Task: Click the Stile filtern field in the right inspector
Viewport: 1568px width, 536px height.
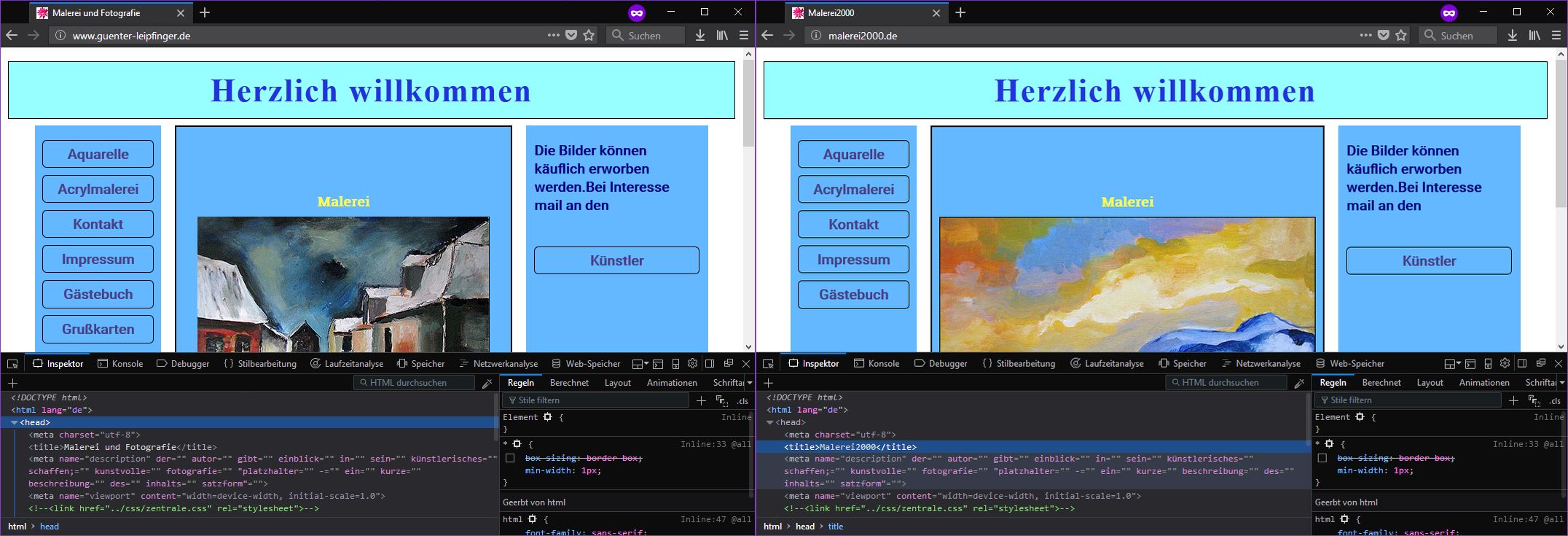Action: (x=1408, y=400)
